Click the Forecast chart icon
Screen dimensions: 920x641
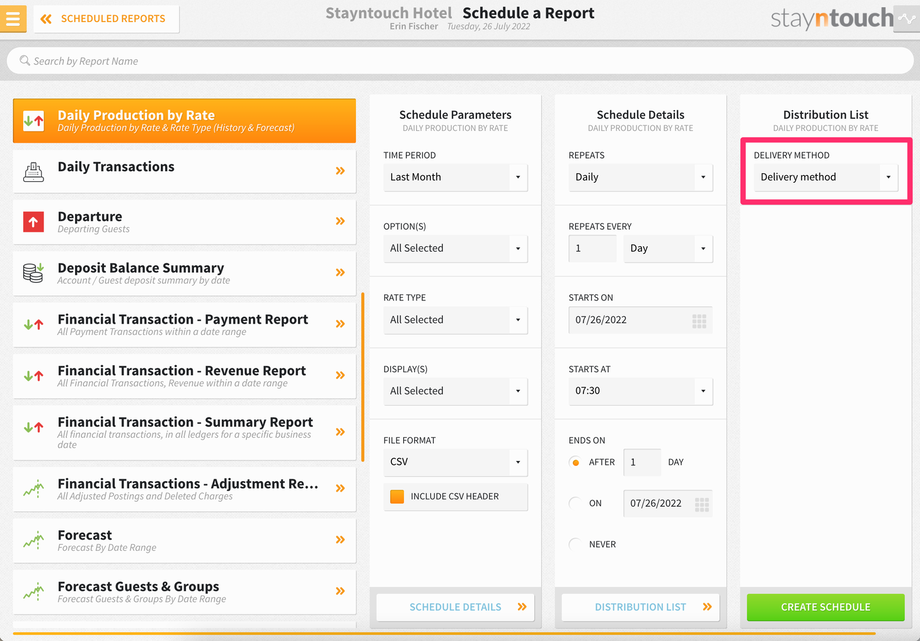(x=33, y=540)
